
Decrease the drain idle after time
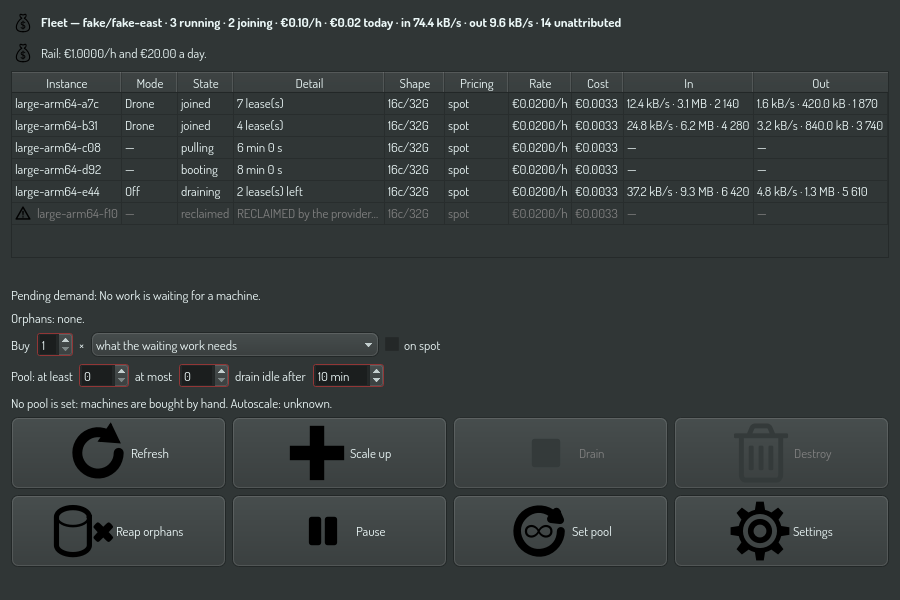(x=376, y=381)
